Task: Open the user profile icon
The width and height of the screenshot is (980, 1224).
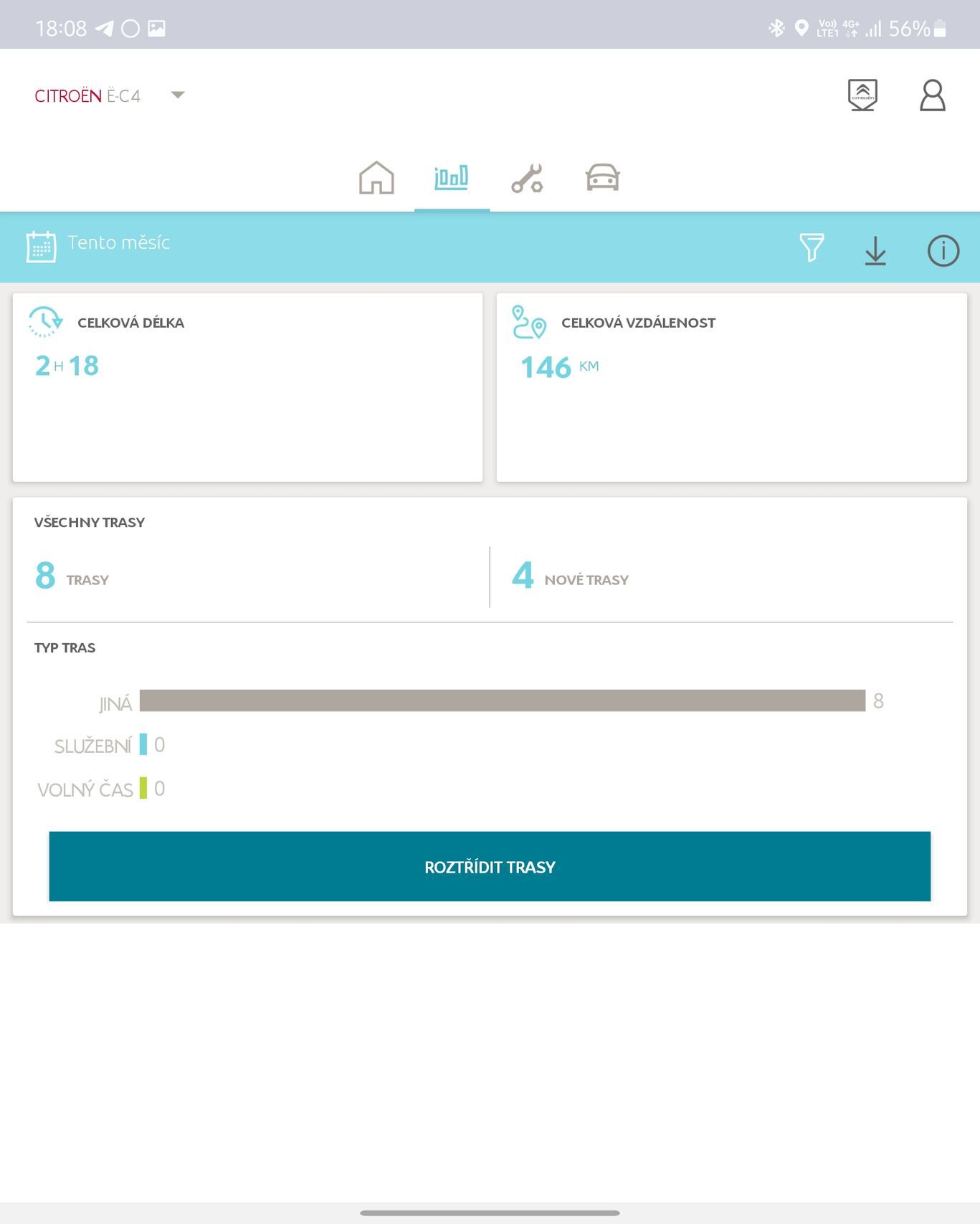Action: pyautogui.click(x=932, y=95)
